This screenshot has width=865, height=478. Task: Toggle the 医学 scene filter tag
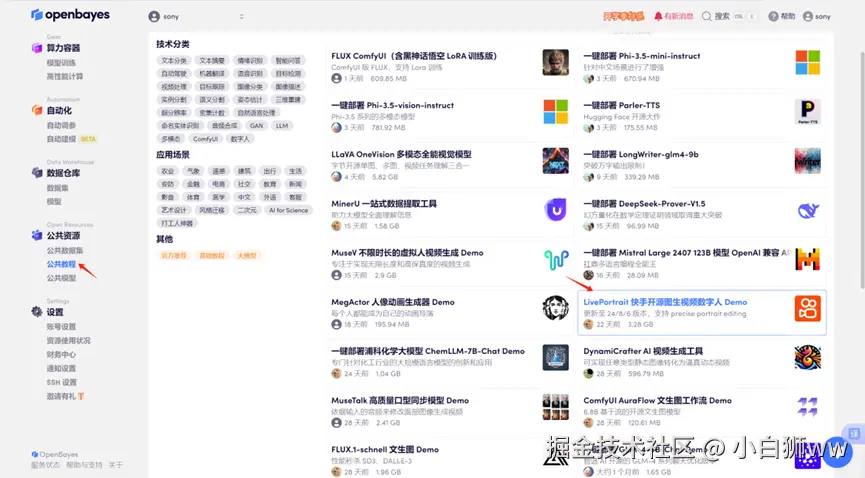pos(218,197)
